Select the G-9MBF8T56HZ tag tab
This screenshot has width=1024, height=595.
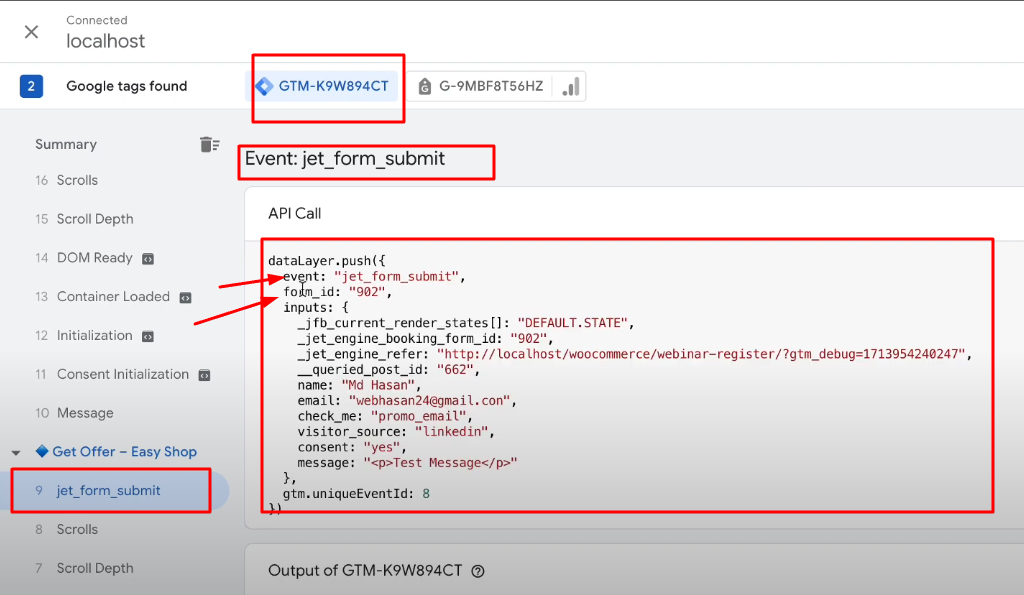coord(481,86)
